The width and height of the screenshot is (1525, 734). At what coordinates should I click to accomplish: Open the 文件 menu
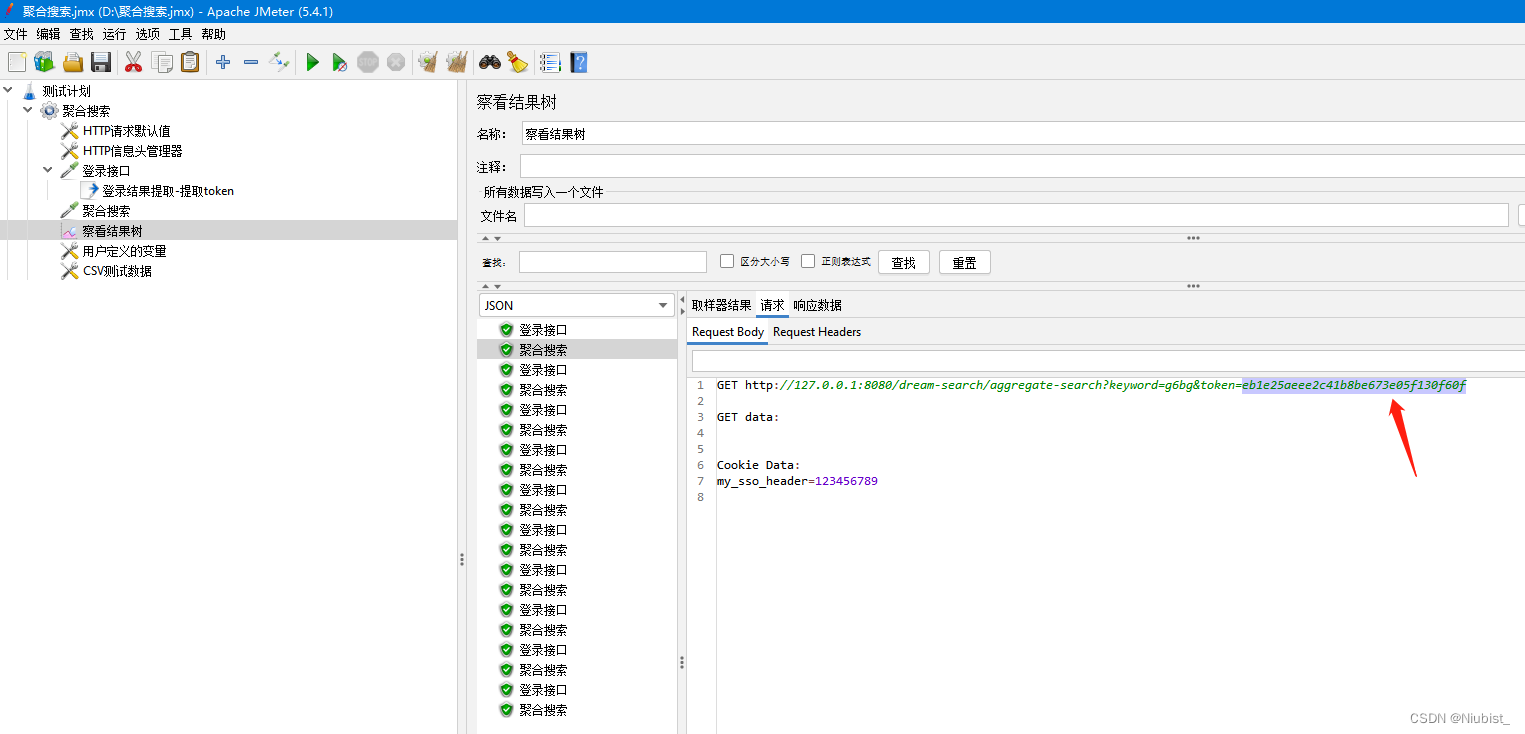(15, 34)
